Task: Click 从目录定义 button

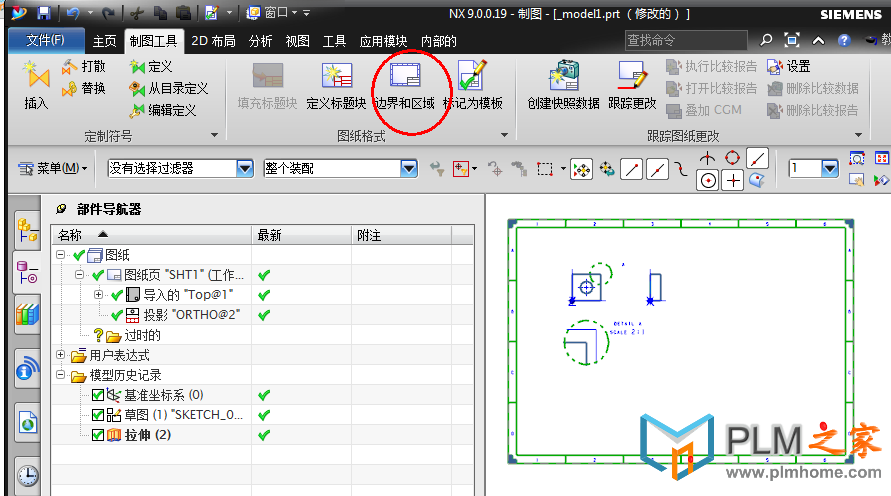Action: (x=169, y=89)
